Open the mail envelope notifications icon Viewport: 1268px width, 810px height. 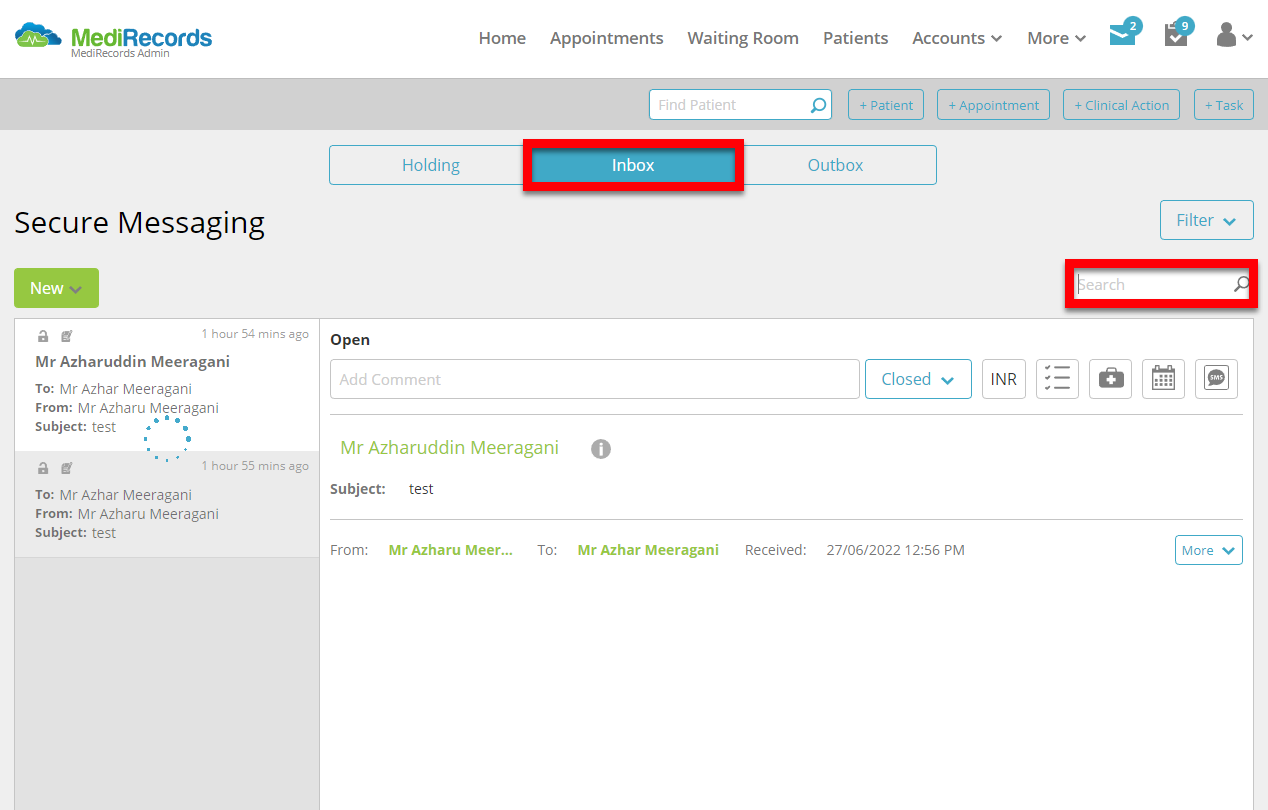[x=1123, y=36]
